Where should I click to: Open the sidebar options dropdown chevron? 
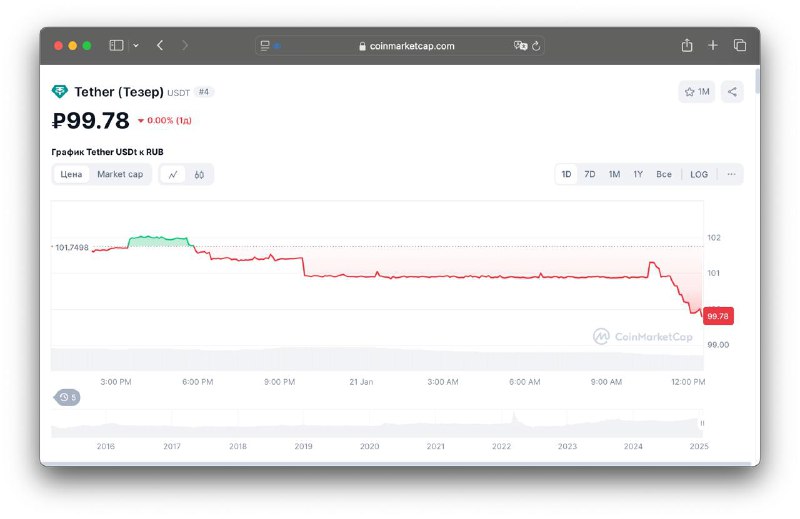136,45
